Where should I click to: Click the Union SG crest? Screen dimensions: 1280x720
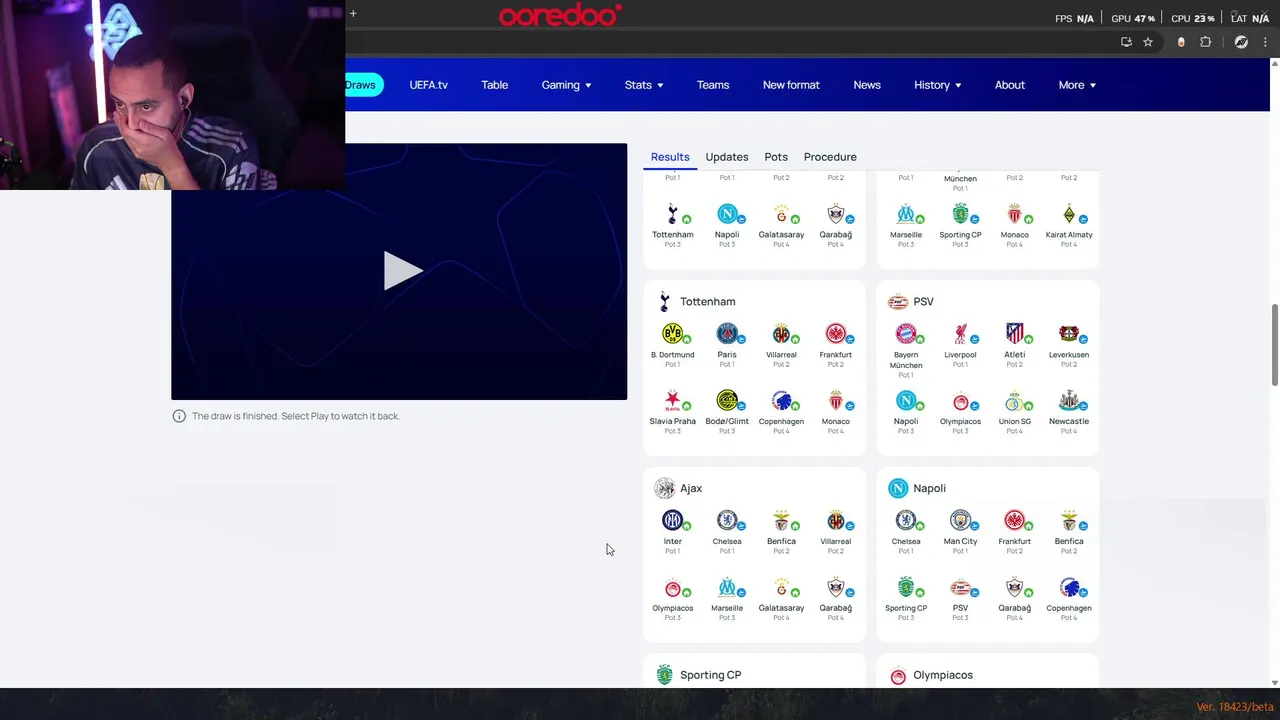pos(1014,400)
